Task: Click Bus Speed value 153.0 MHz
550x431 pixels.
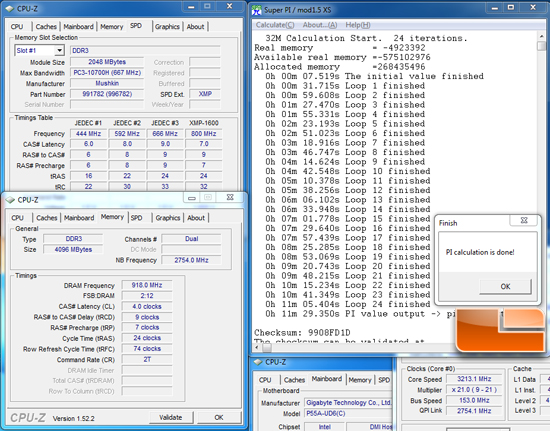Action: pos(474,400)
